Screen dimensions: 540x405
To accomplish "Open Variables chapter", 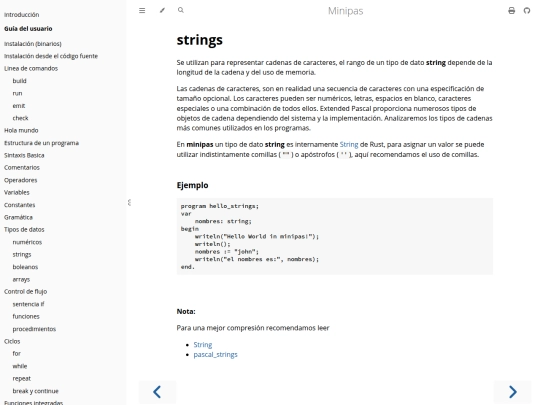I will point(17,193).
